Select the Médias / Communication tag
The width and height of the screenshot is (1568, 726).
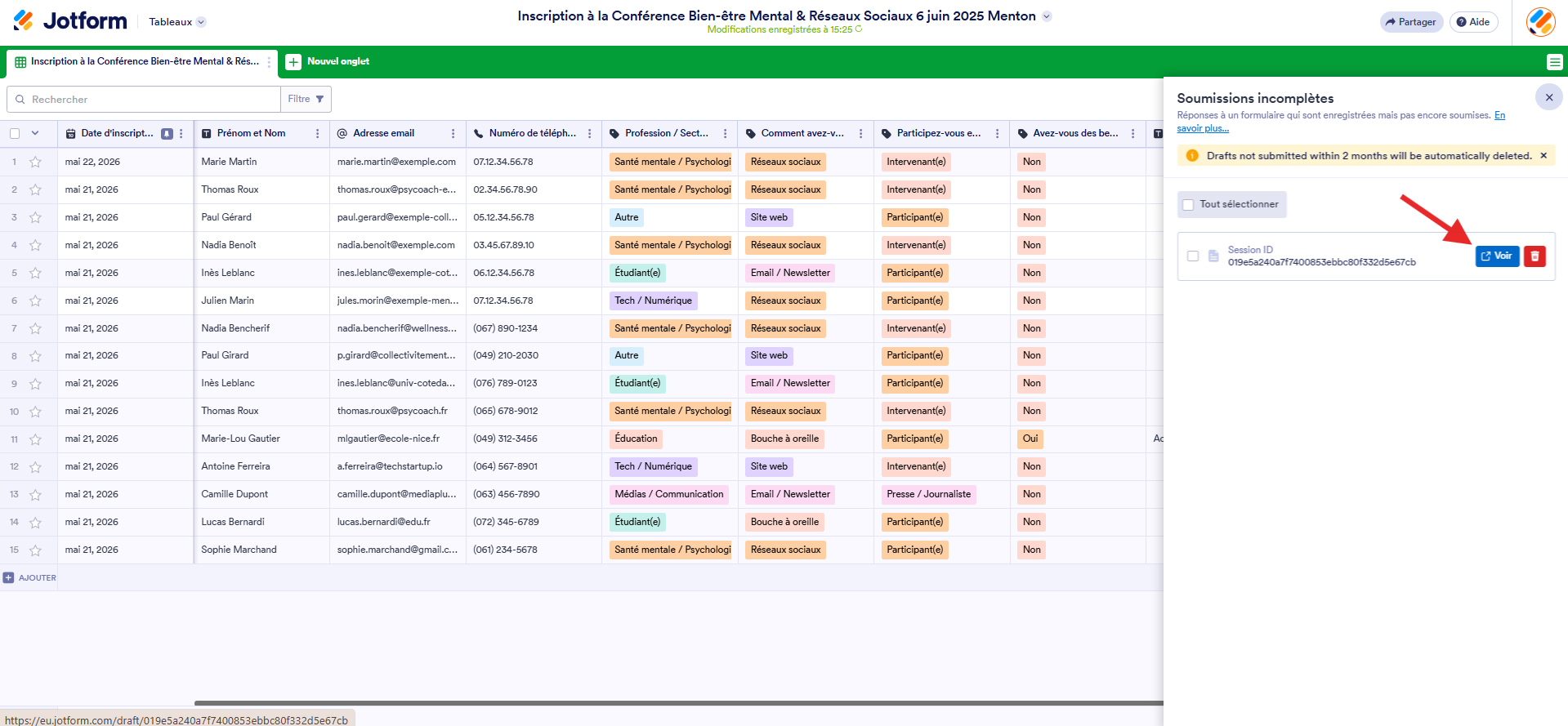pyautogui.click(x=669, y=494)
